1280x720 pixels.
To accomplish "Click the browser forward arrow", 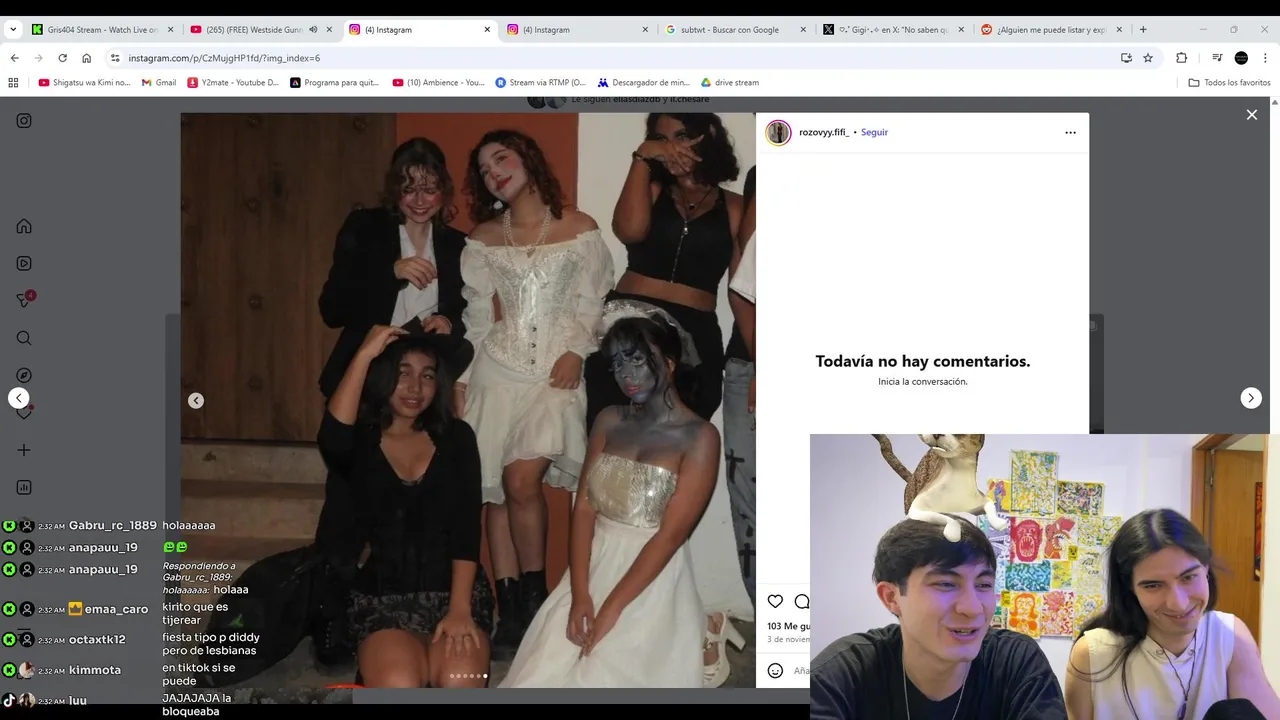I will (x=38, y=58).
